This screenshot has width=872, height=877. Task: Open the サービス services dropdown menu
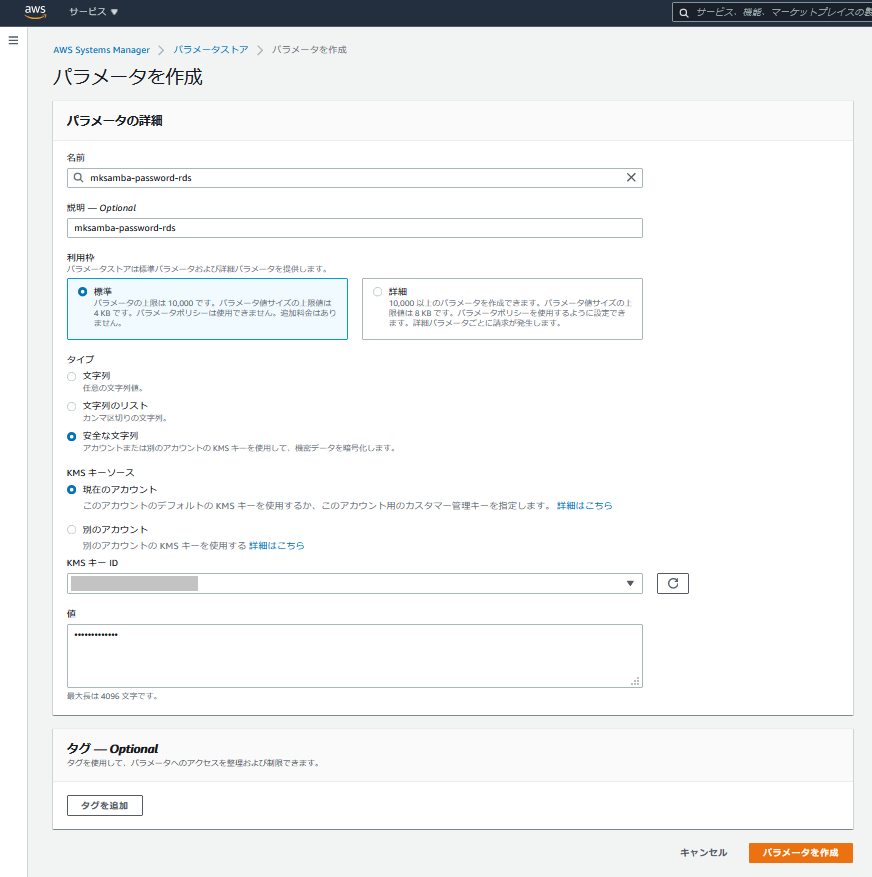[x=93, y=12]
